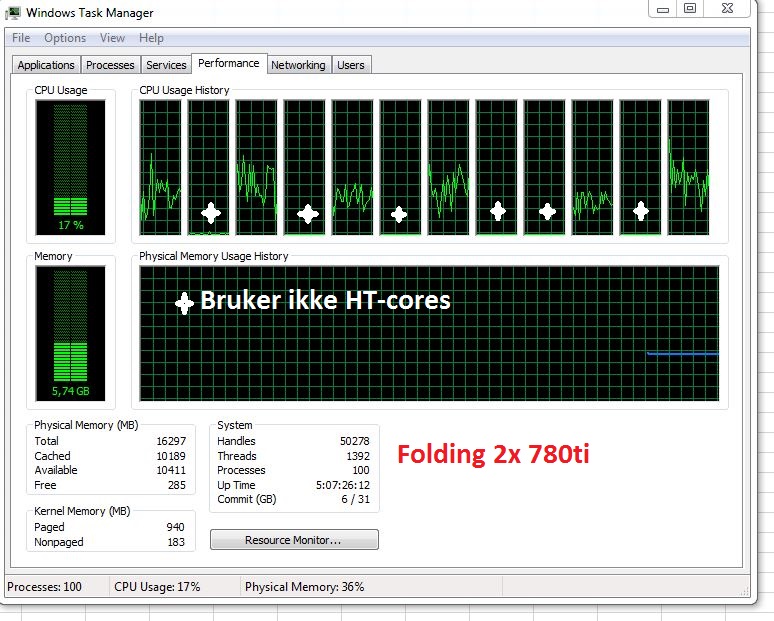Open the Help menu

151,38
